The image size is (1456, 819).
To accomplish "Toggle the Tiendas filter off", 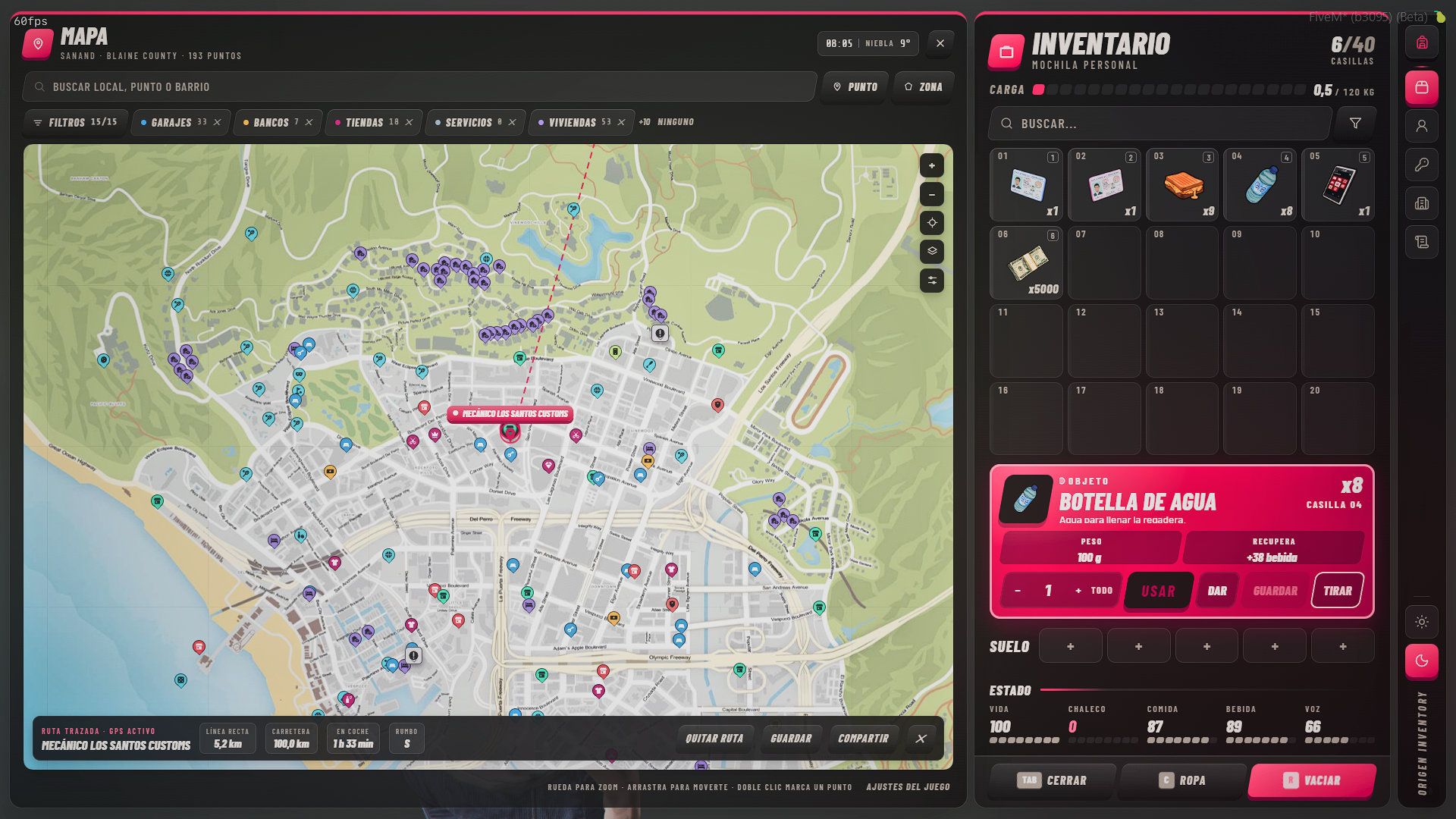I will pos(409,122).
